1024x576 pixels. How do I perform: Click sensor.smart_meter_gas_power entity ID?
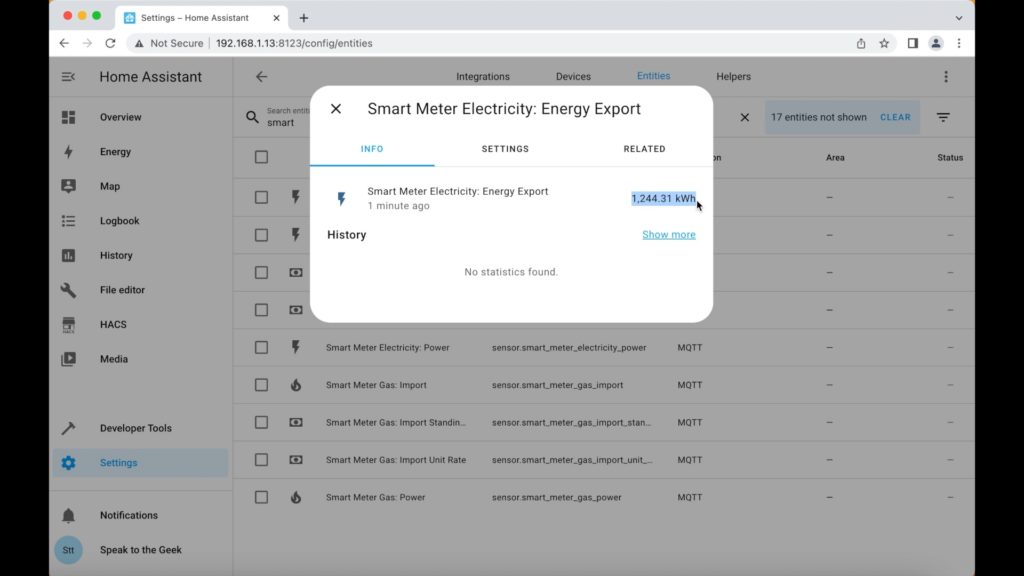click(556, 498)
